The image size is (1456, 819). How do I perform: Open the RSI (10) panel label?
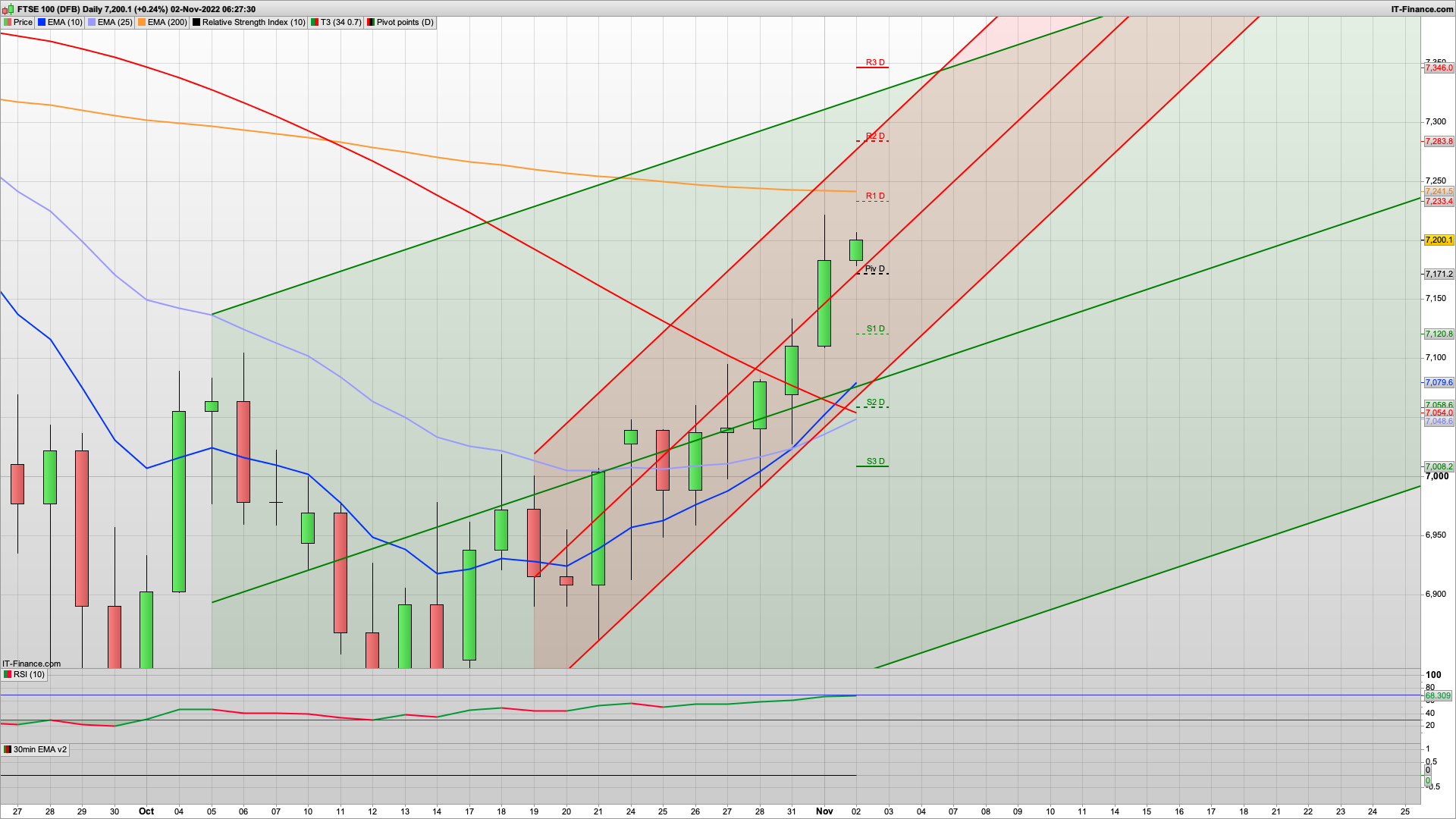pos(24,674)
